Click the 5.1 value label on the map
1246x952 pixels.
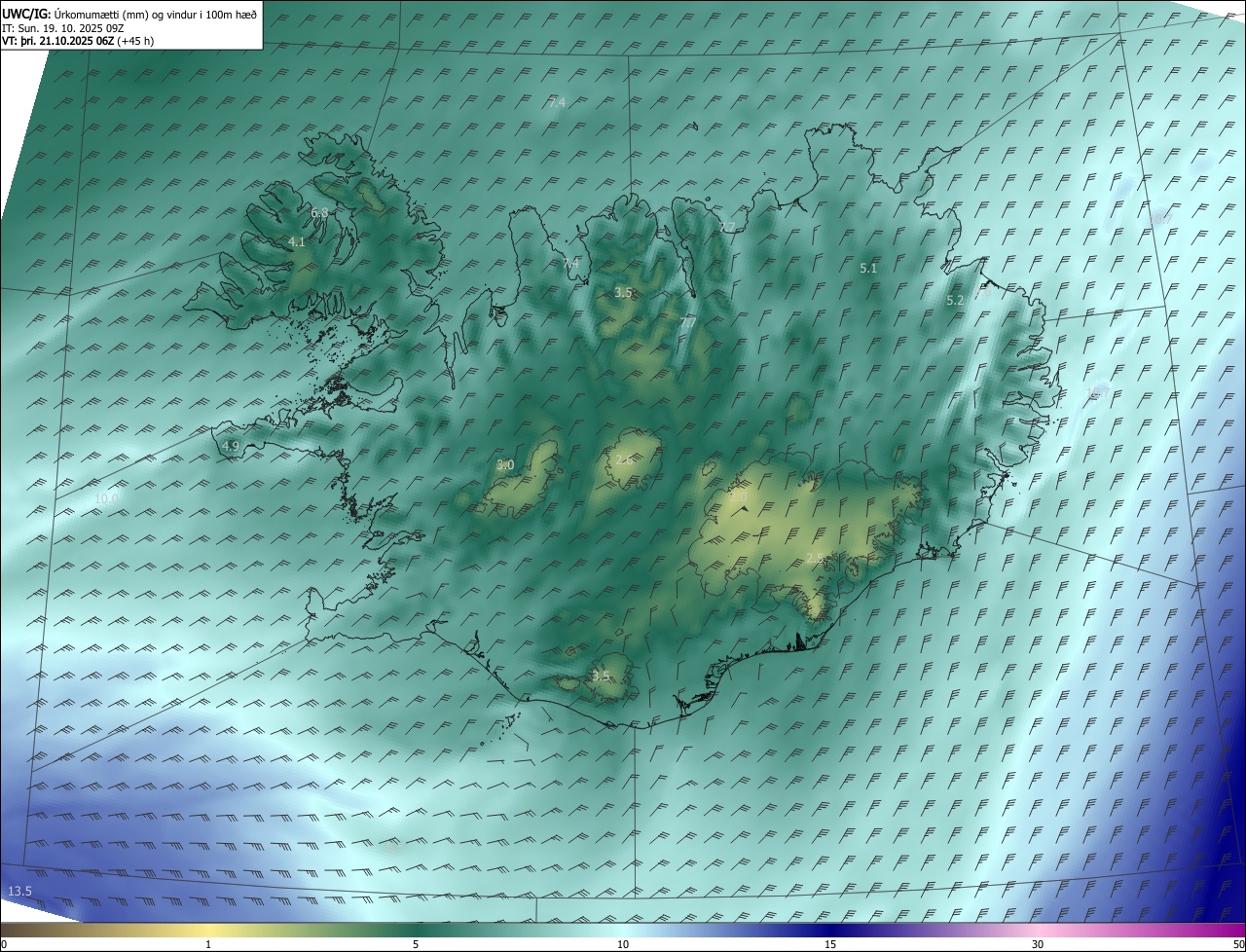tap(869, 268)
